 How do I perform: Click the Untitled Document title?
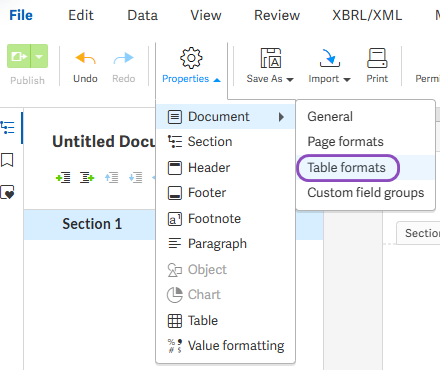point(104,141)
